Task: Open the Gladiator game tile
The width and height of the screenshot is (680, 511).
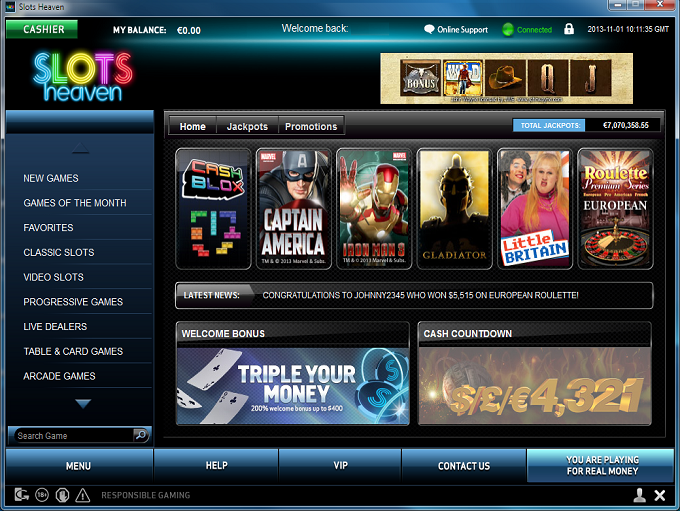Action: point(454,209)
